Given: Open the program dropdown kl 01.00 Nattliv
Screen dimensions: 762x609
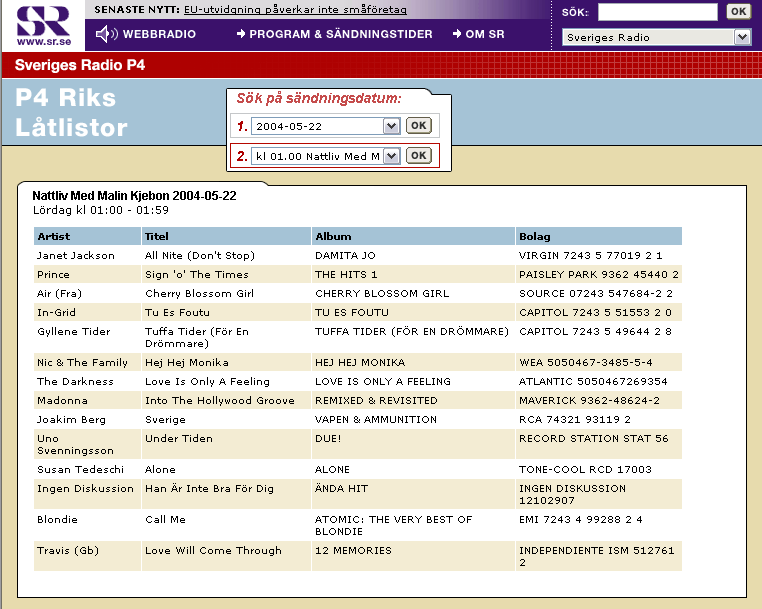Looking at the screenshot, I should coord(326,157).
